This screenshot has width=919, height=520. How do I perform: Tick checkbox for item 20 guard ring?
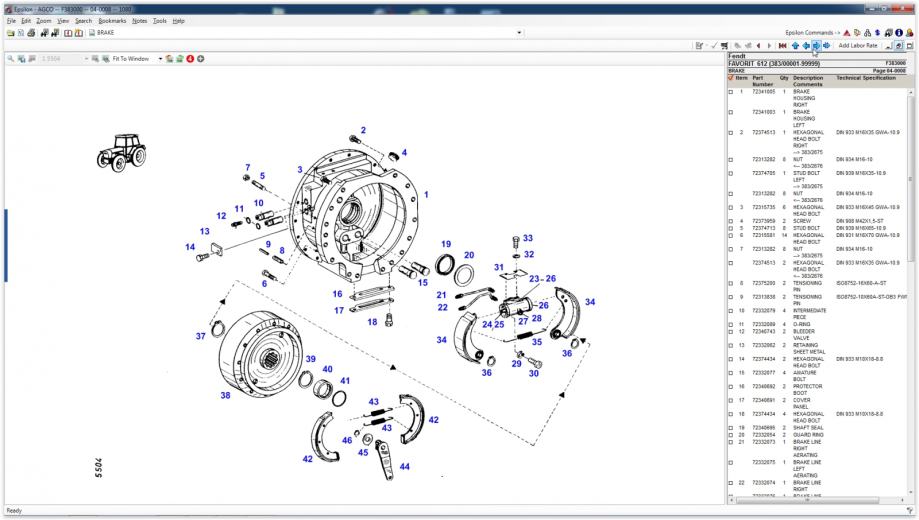731,435
